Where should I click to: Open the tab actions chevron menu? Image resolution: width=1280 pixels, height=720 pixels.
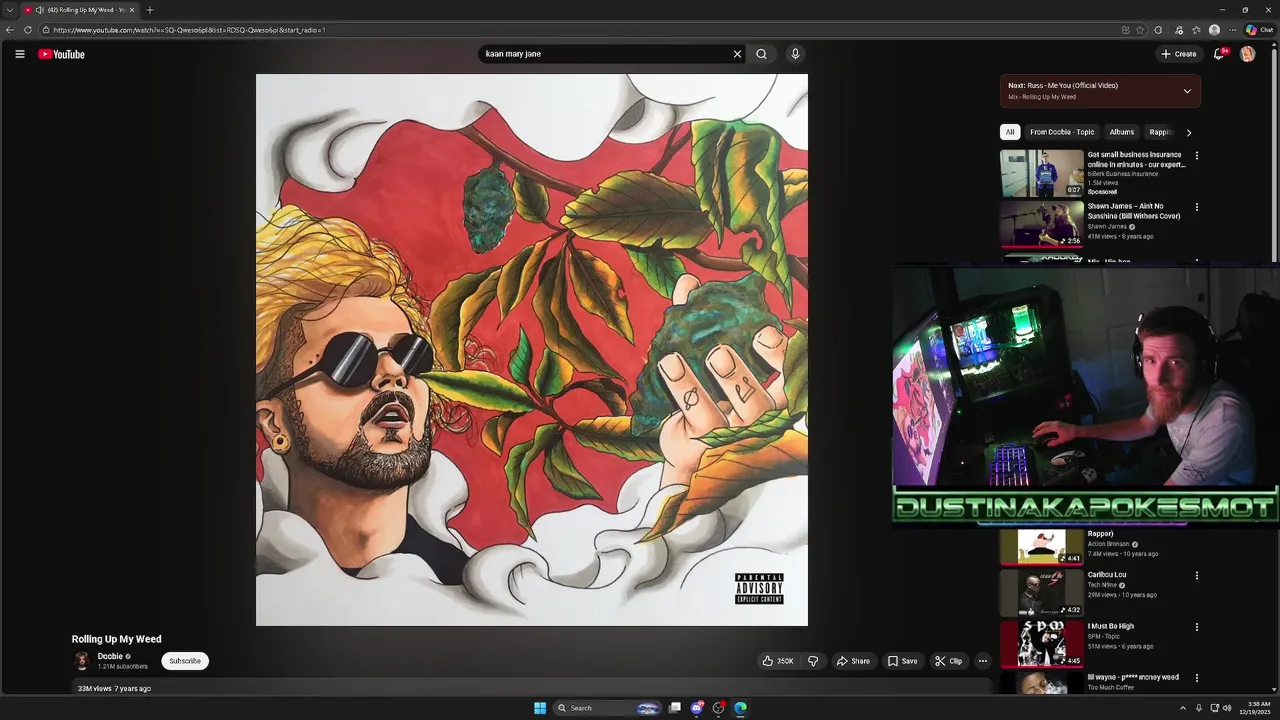click(10, 10)
